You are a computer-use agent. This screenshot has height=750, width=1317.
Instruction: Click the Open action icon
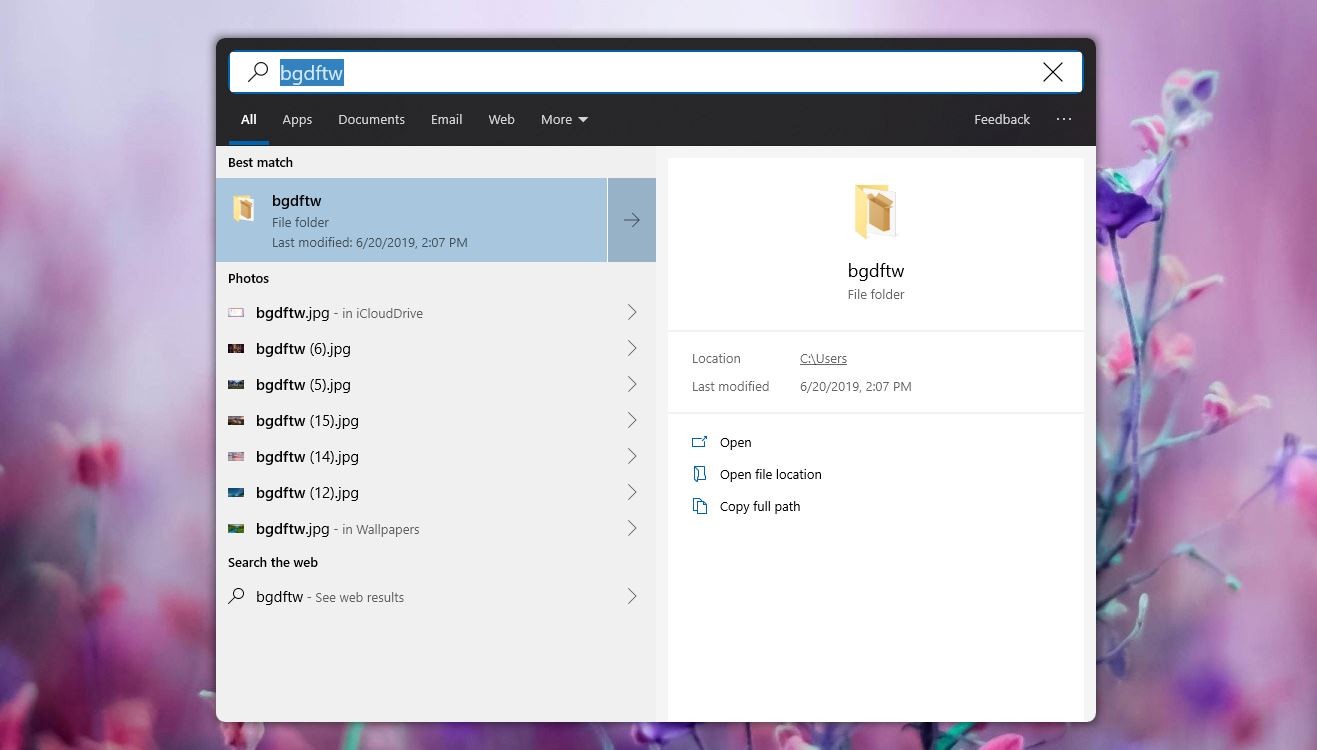700,442
